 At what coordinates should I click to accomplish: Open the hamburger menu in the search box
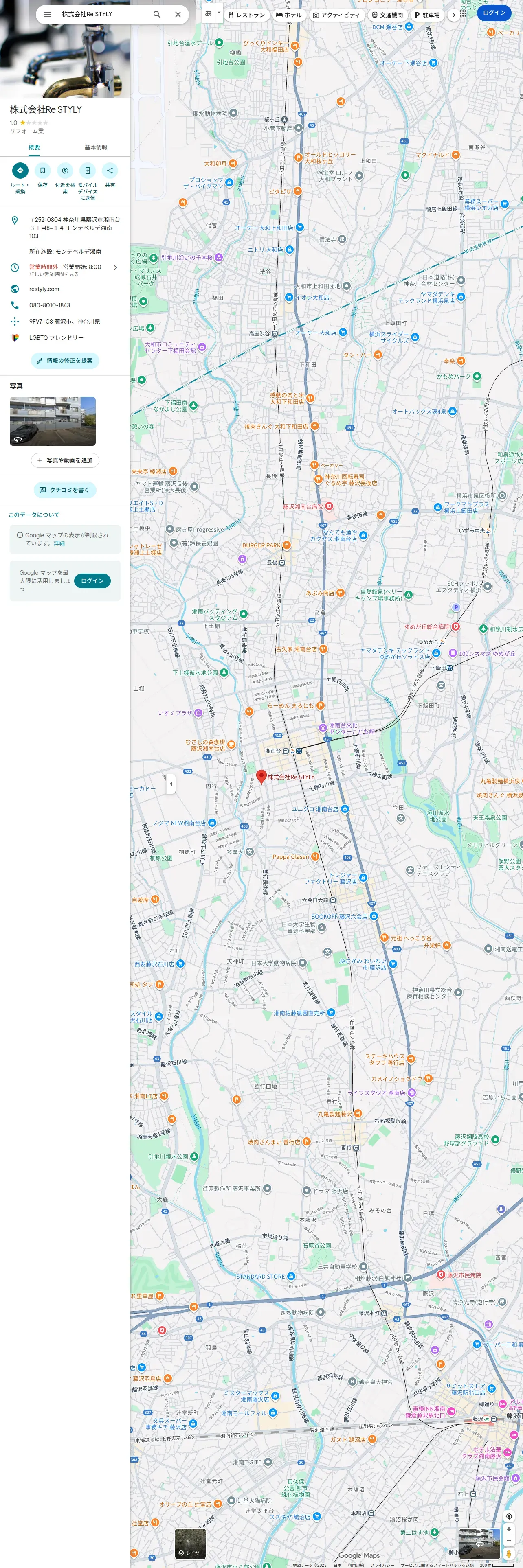(47, 15)
